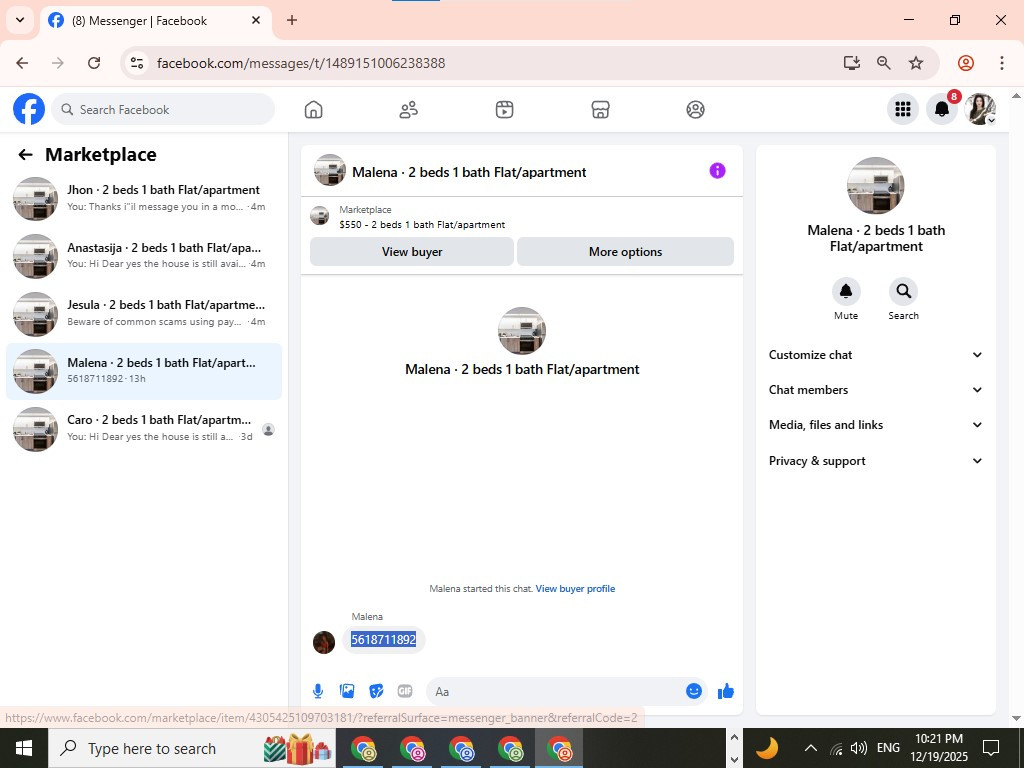The width and height of the screenshot is (1024, 768).
Task: Expand Media, files and links section
Action: tap(875, 425)
